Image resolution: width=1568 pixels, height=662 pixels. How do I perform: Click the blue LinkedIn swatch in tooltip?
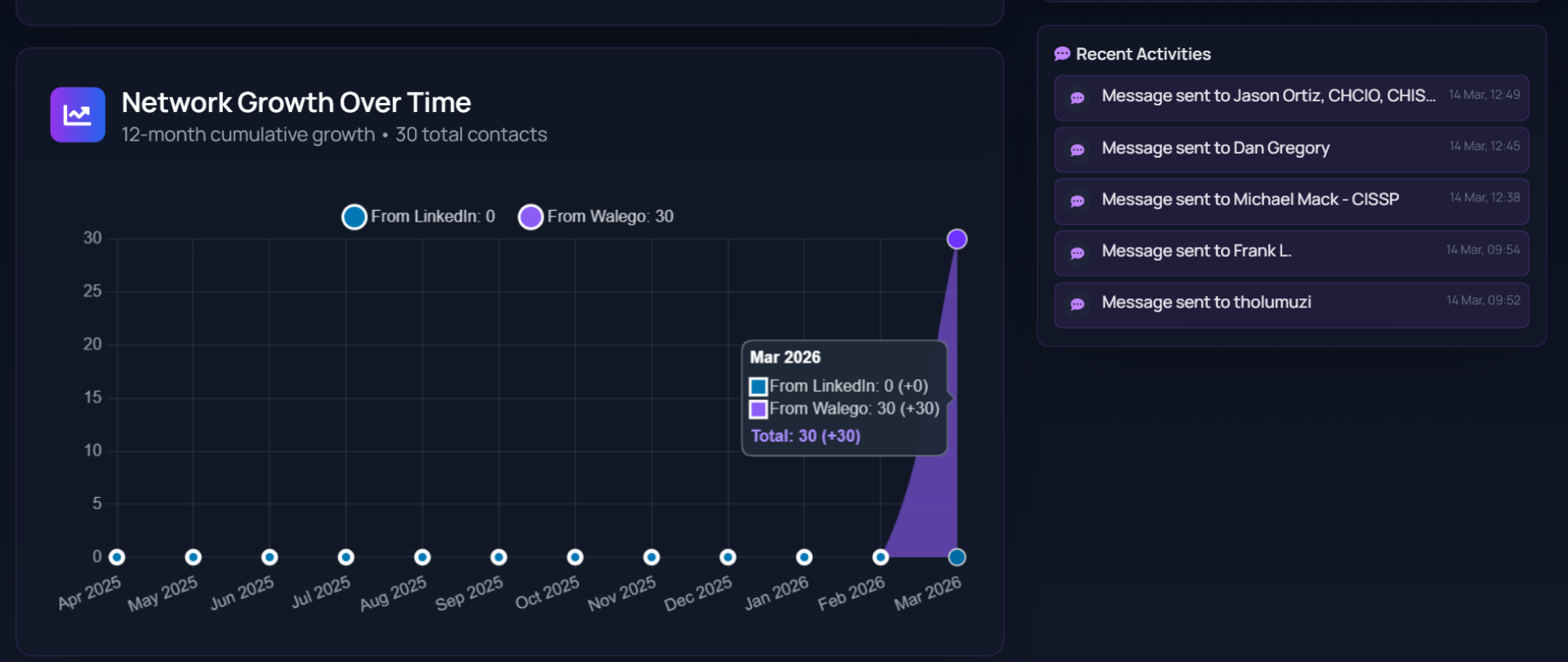point(758,386)
